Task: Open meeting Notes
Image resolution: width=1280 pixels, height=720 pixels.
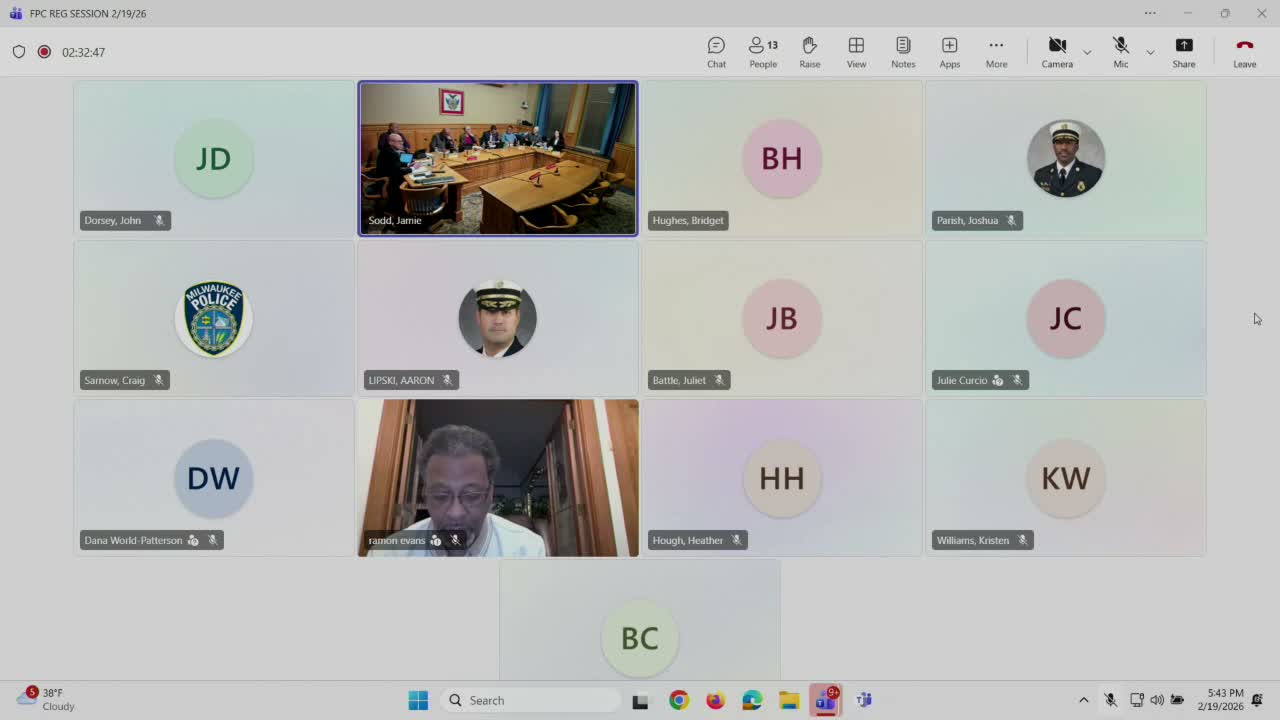Action: click(x=903, y=52)
